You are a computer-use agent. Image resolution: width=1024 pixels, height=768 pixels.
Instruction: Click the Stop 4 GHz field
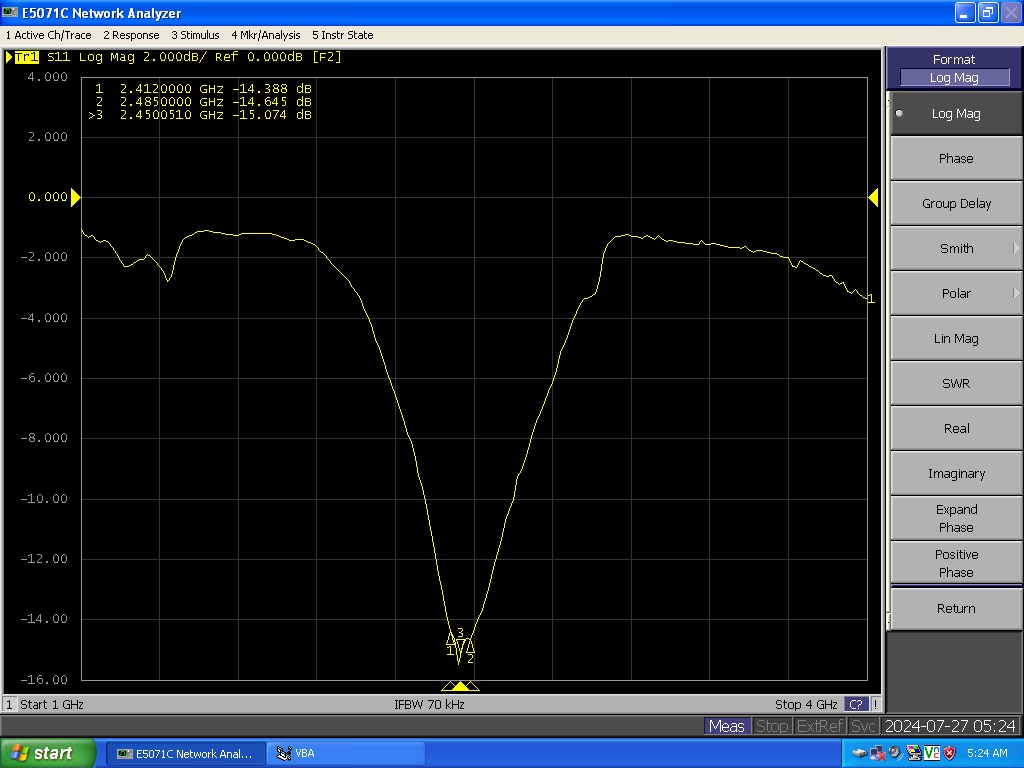click(806, 705)
